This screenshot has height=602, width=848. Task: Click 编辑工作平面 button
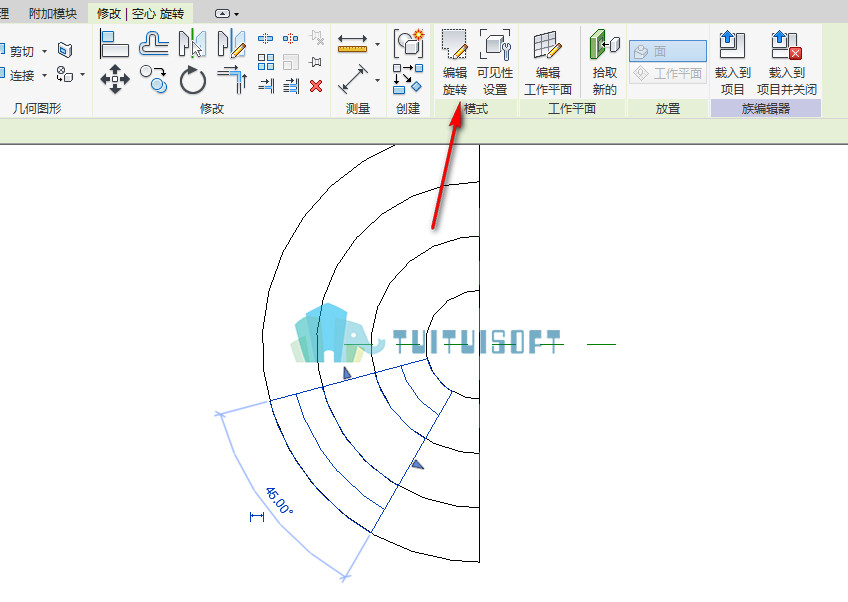[548, 62]
